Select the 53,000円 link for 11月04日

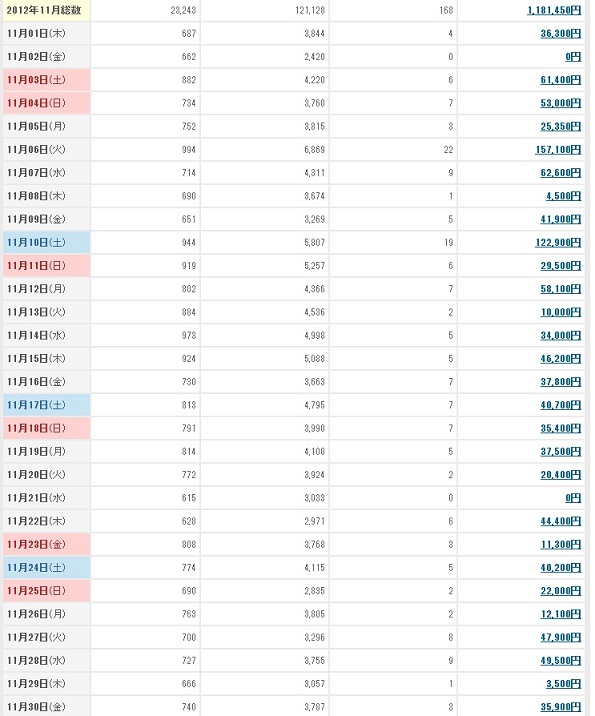tap(561, 103)
